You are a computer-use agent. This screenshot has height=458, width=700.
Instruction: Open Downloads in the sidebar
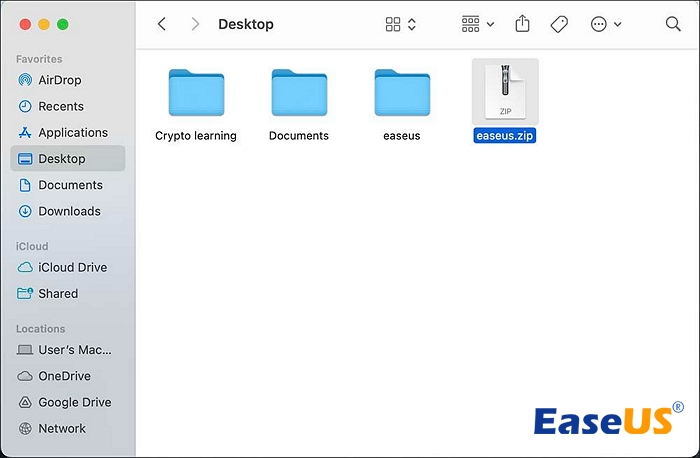69,211
